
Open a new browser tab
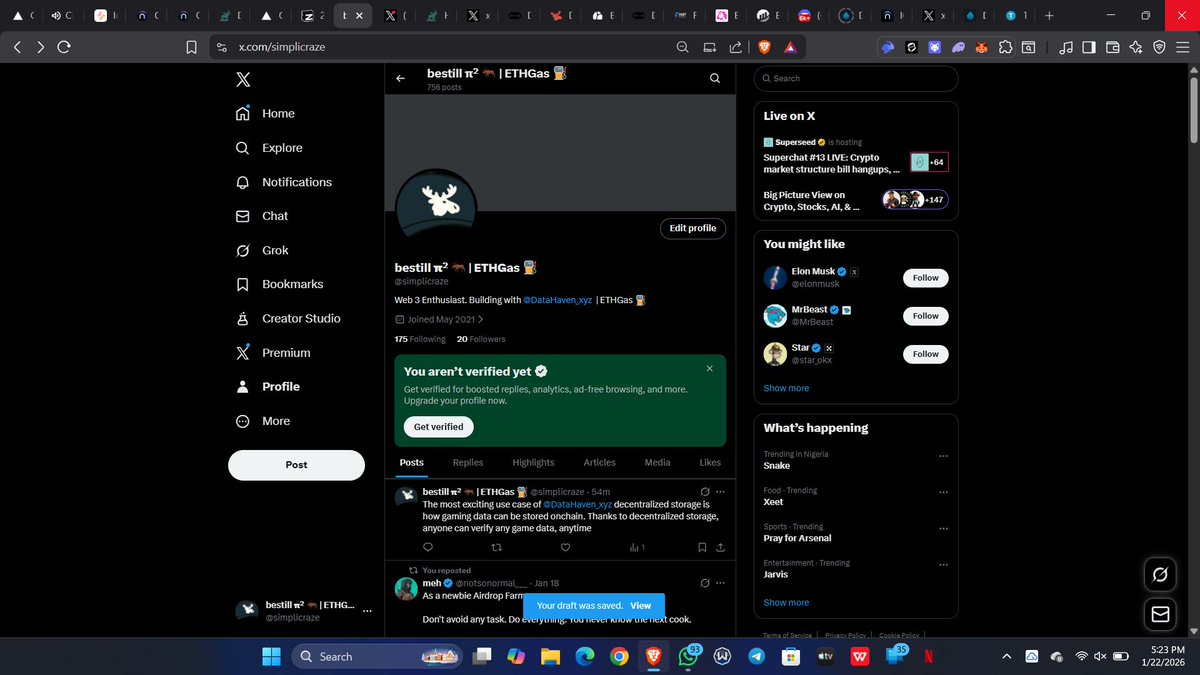(1048, 16)
